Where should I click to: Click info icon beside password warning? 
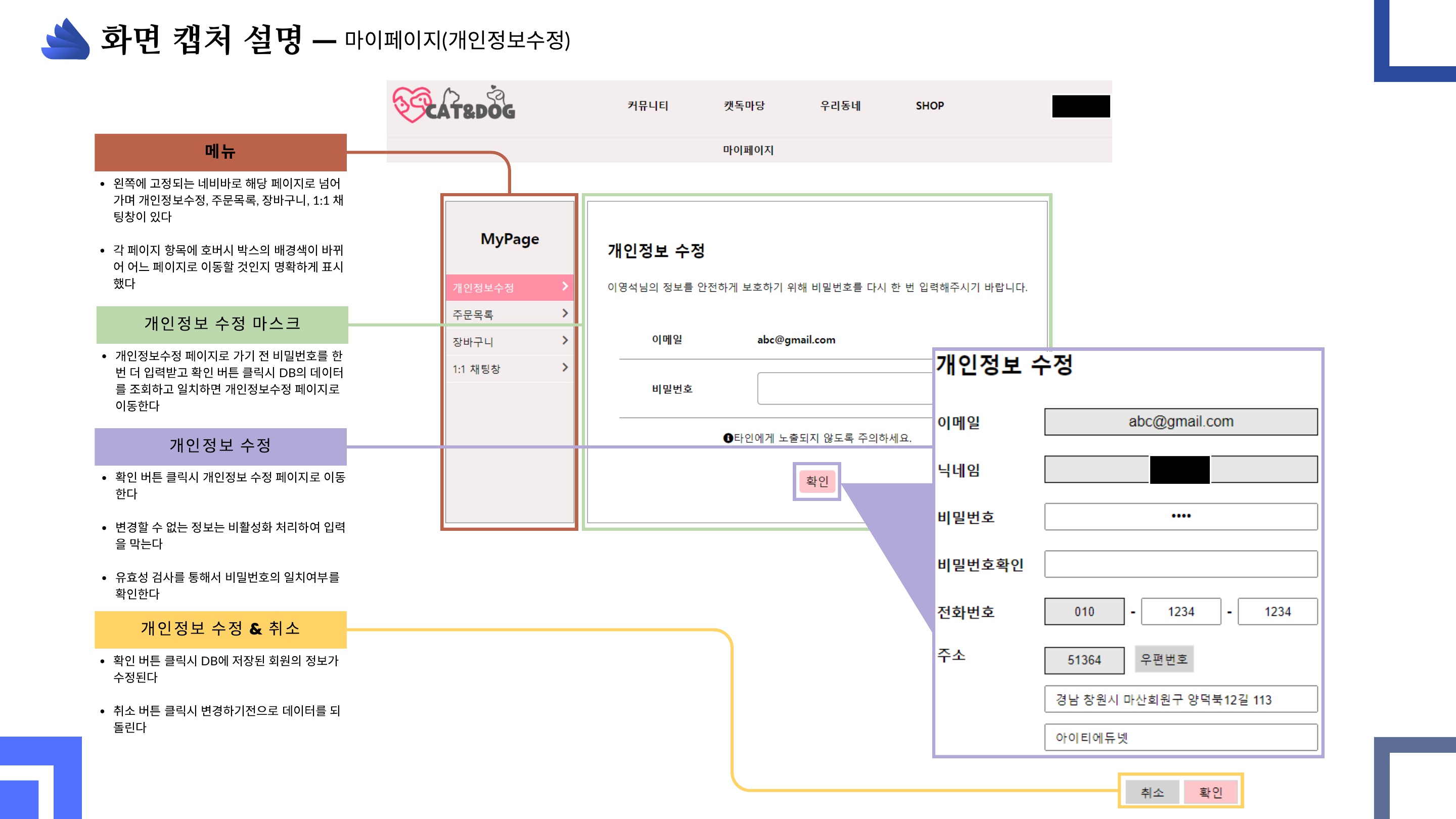pos(727,438)
